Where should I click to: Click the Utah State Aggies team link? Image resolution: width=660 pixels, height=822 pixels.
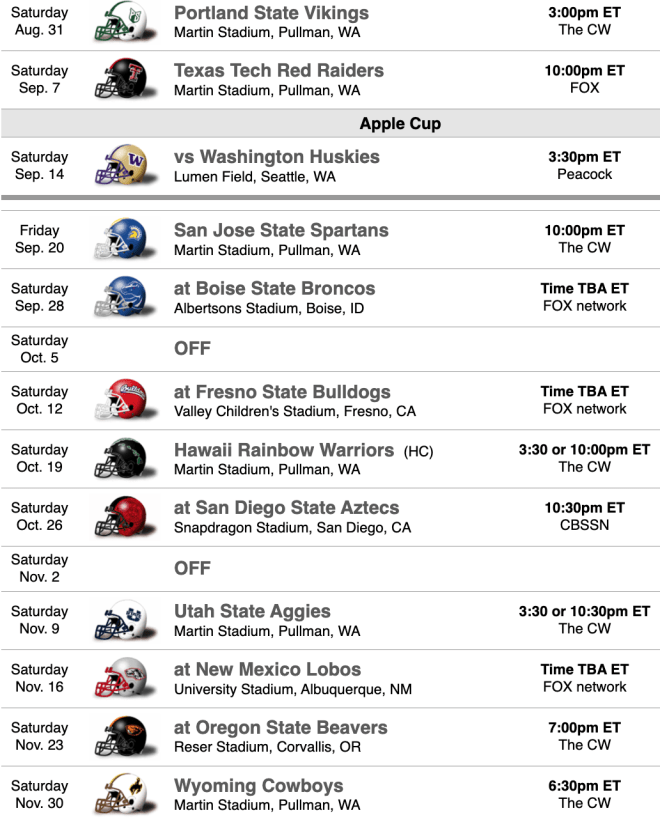[252, 611]
